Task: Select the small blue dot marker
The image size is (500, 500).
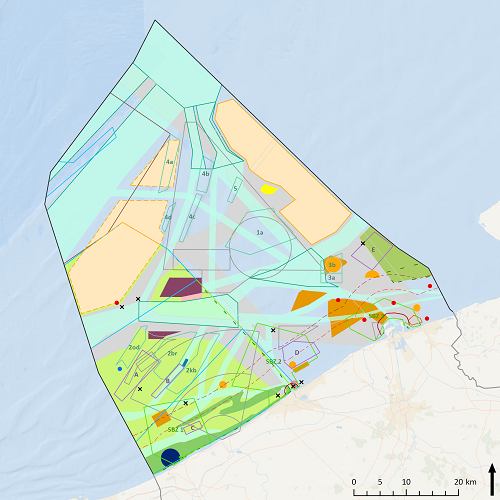Action: tap(120, 369)
